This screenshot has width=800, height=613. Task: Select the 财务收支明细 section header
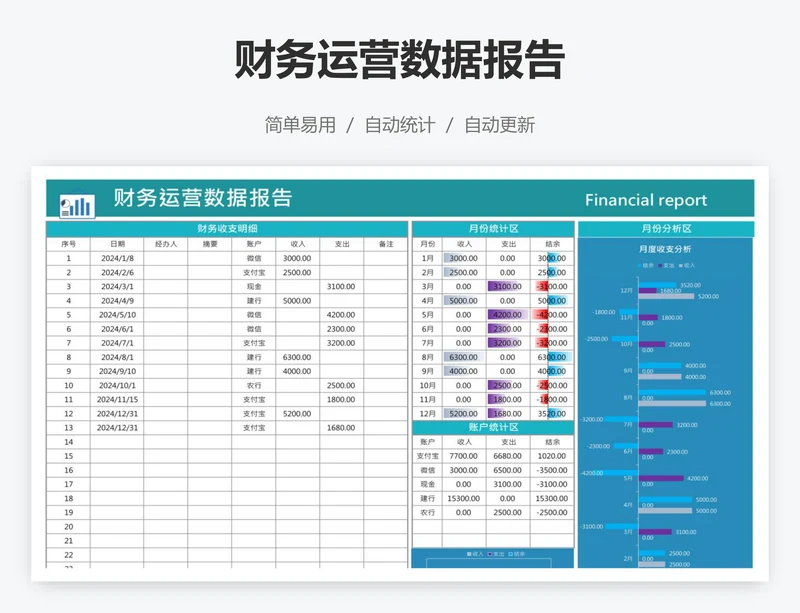(x=227, y=229)
